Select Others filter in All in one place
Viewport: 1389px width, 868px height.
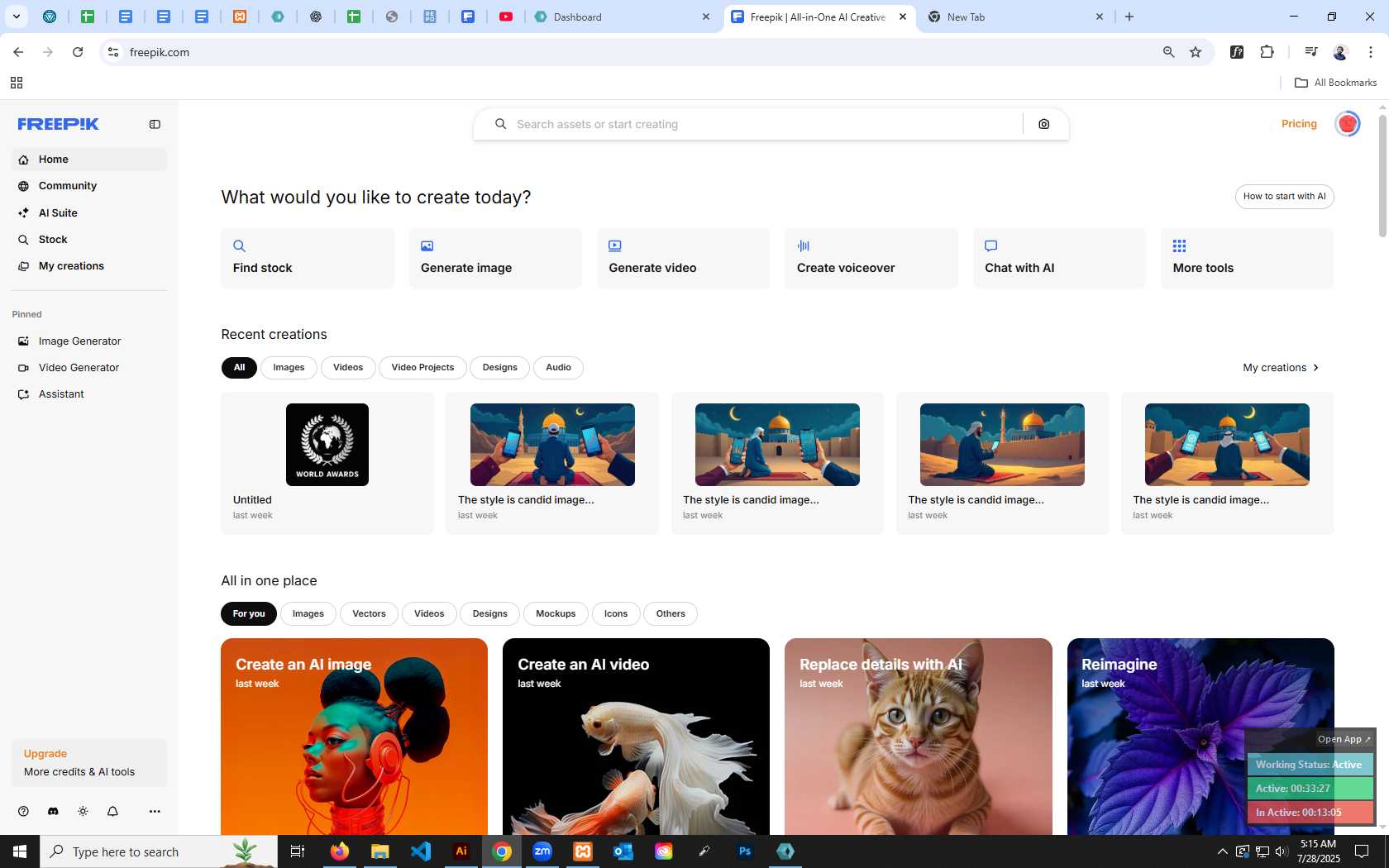671,613
